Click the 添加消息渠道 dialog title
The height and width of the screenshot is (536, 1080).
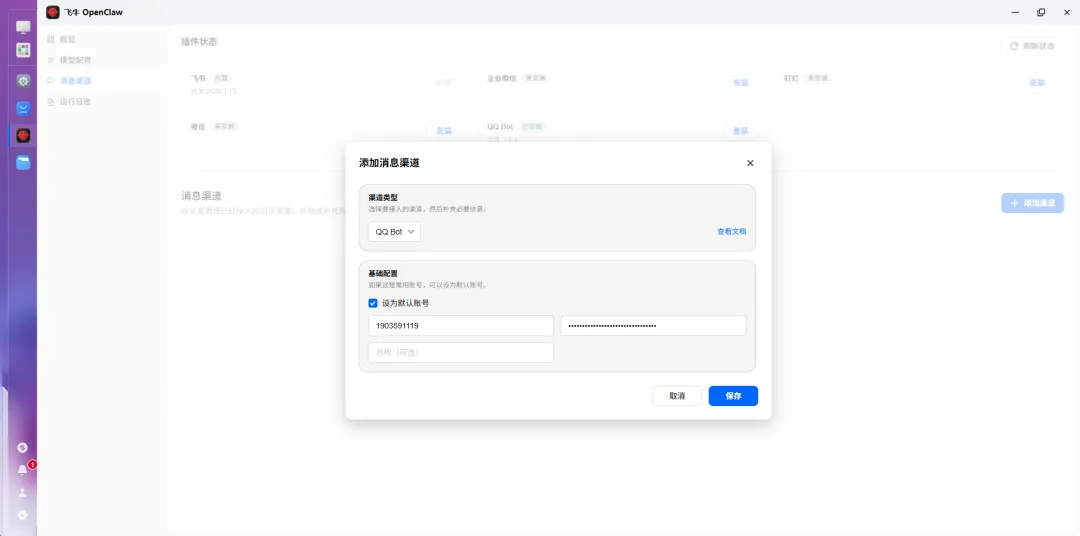(389, 163)
